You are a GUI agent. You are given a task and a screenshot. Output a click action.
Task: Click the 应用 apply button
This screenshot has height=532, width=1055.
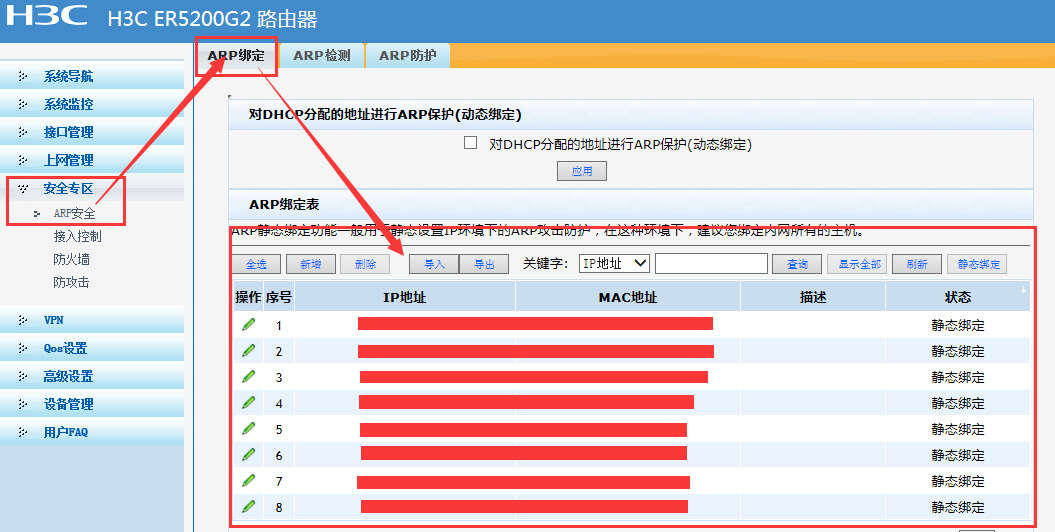click(582, 171)
